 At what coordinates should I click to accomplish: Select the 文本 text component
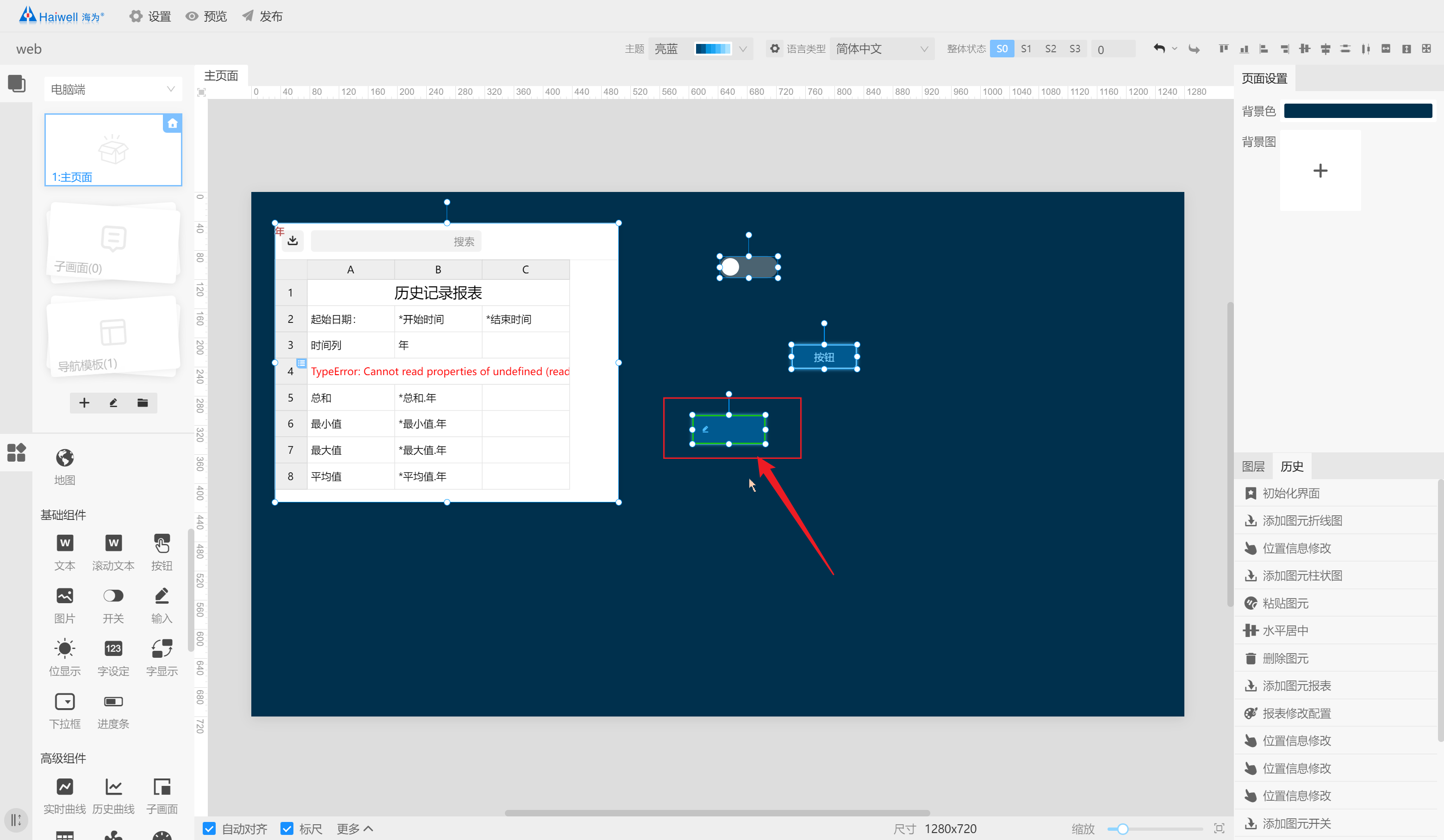[x=65, y=552]
